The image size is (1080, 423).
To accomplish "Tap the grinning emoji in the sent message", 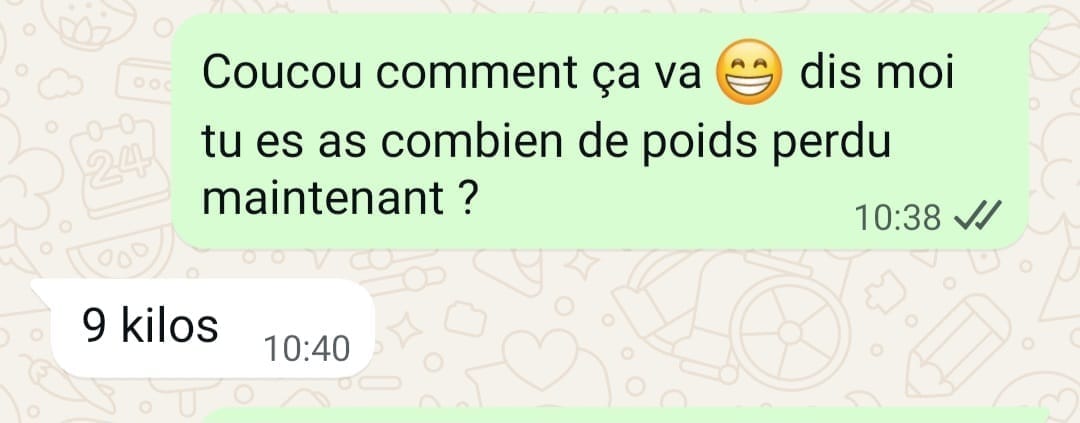I will pyautogui.click(x=750, y=72).
